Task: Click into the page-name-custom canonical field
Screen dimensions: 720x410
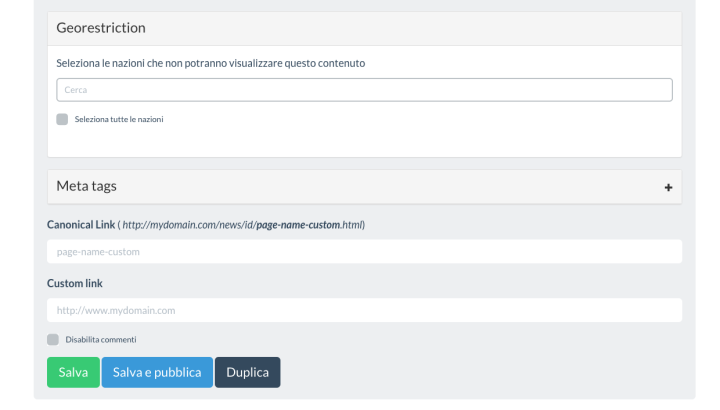Action: pyautogui.click(x=364, y=252)
